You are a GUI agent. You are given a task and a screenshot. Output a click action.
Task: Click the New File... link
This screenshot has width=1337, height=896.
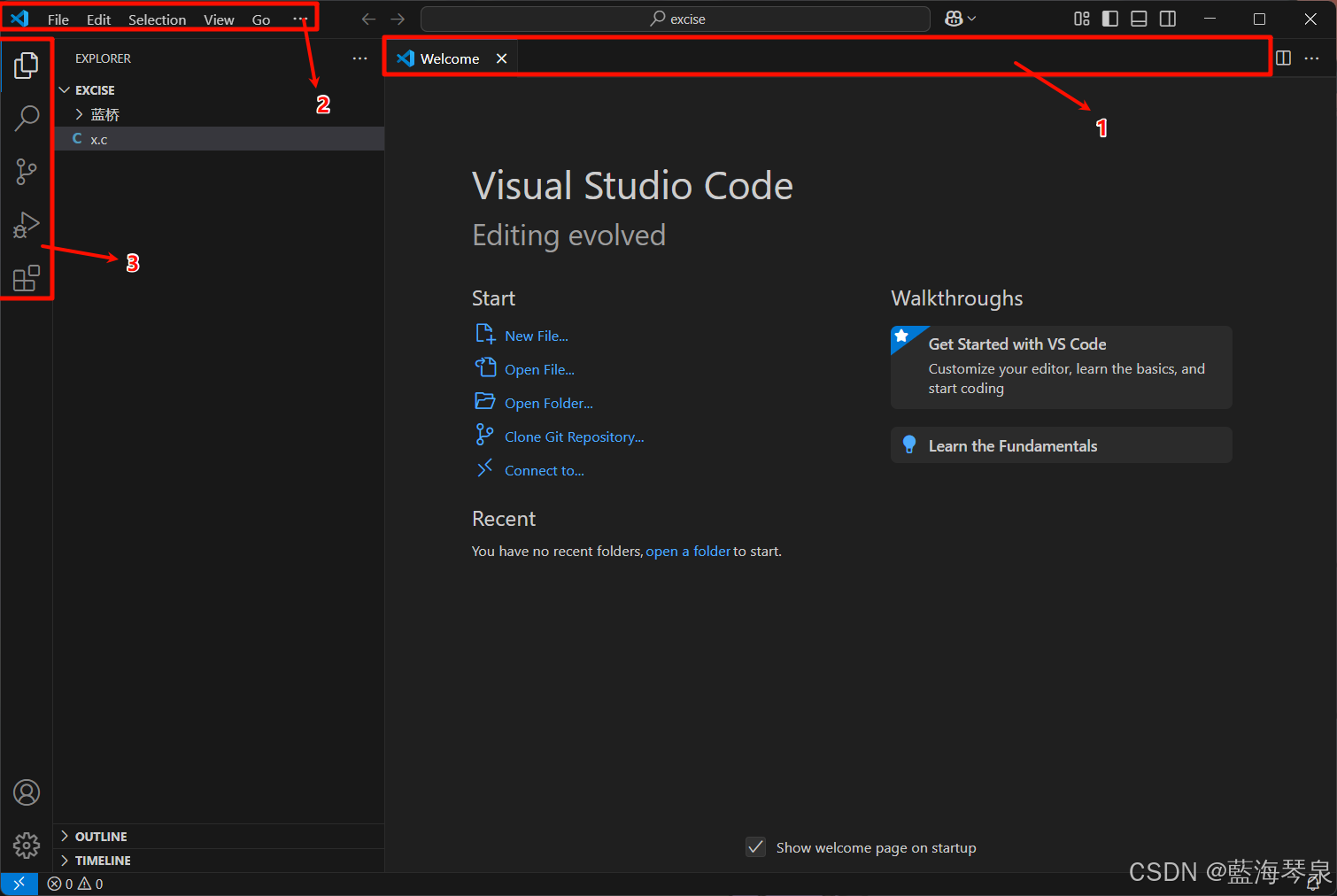tap(537, 336)
